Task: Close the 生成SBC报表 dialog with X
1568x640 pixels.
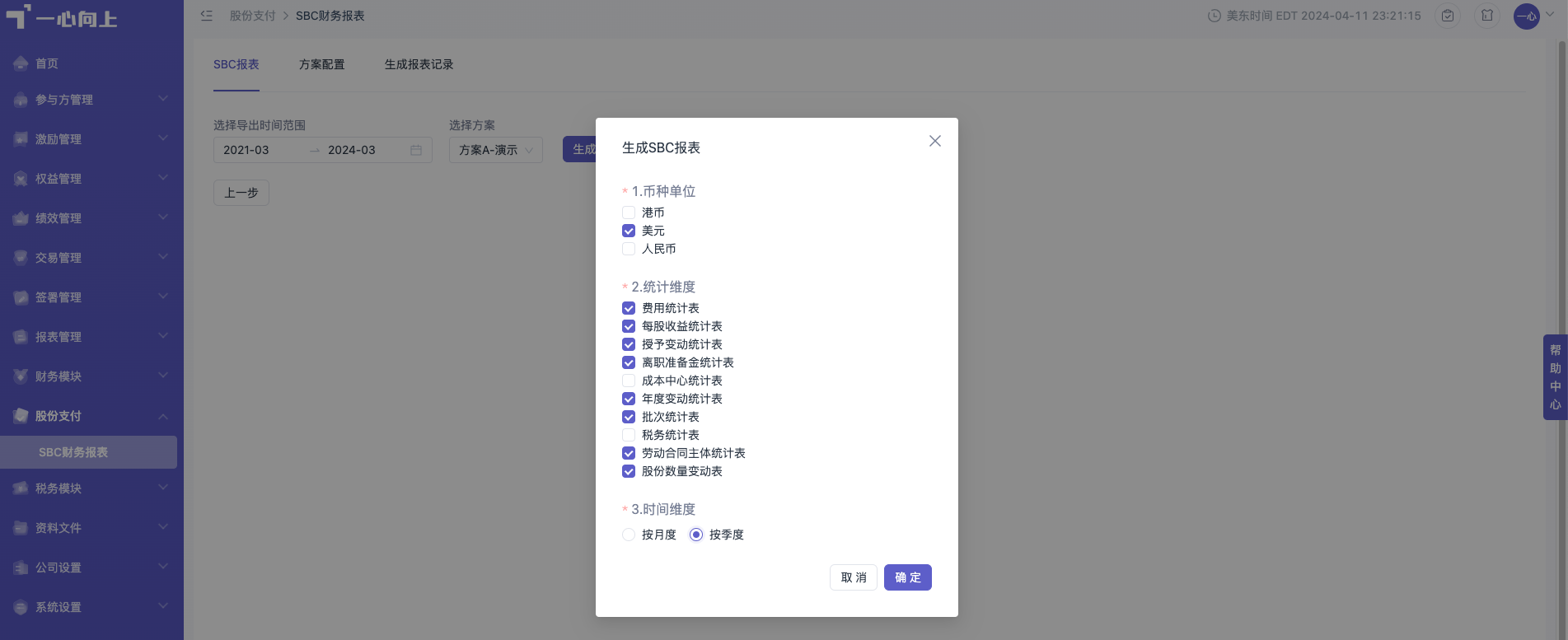Action: click(x=935, y=141)
